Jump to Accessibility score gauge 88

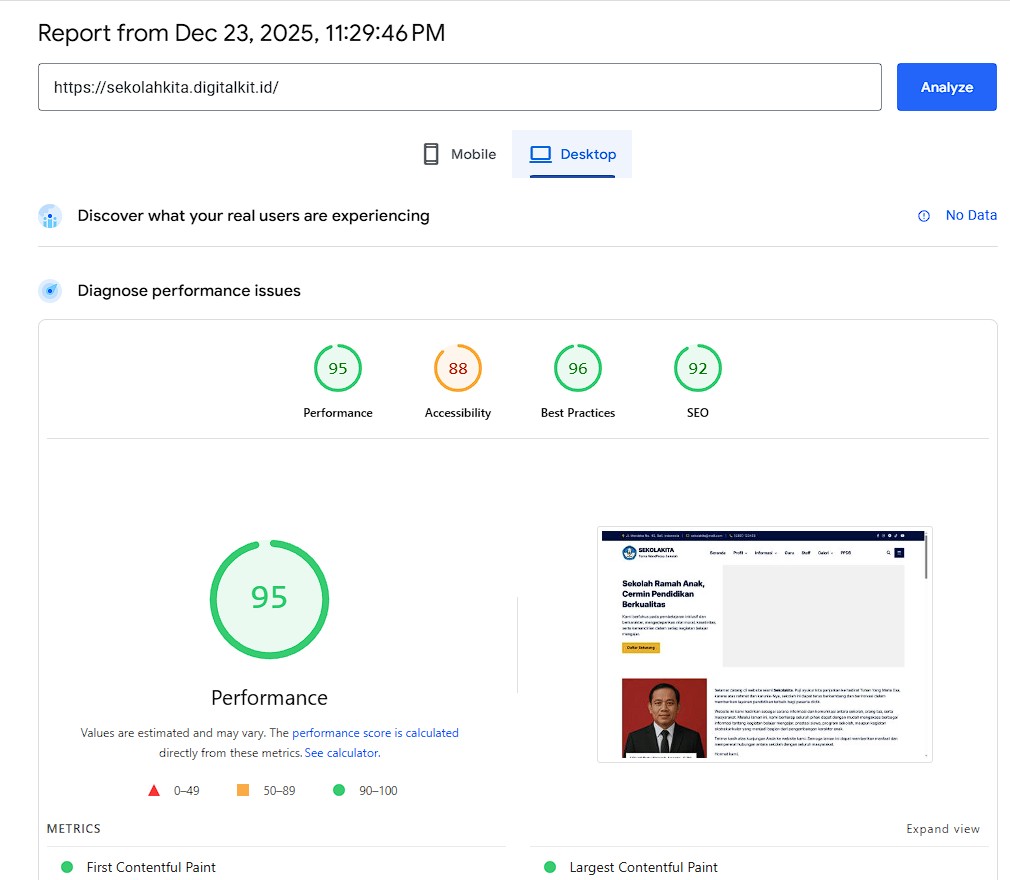[458, 369]
